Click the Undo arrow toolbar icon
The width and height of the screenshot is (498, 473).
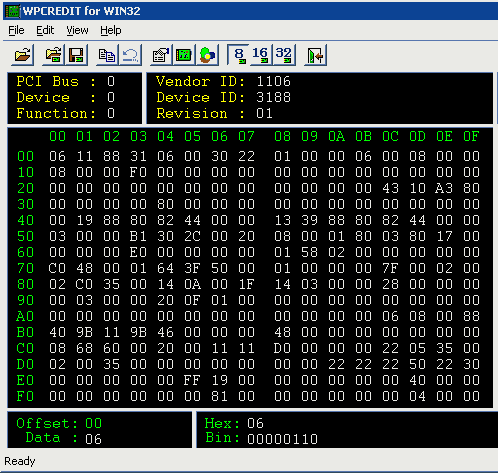tap(130, 55)
